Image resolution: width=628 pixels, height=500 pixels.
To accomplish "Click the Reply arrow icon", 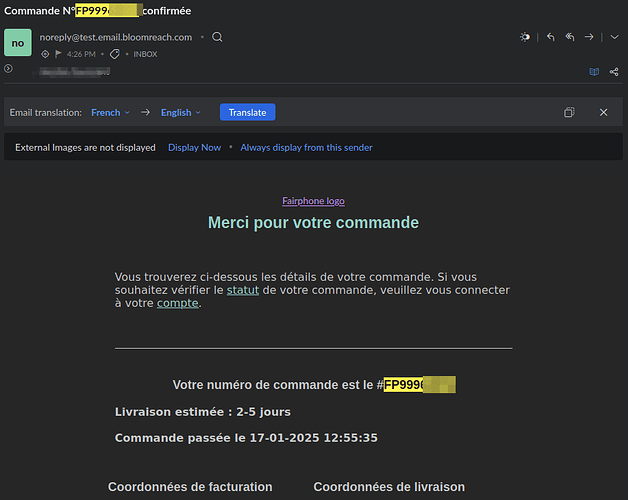I will (550, 37).
